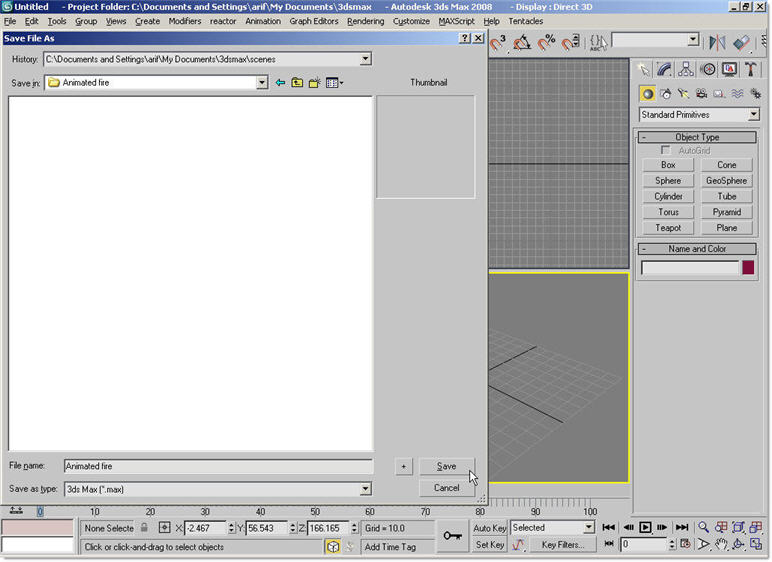Open the Save as type dropdown
The image size is (772, 562).
(365, 489)
